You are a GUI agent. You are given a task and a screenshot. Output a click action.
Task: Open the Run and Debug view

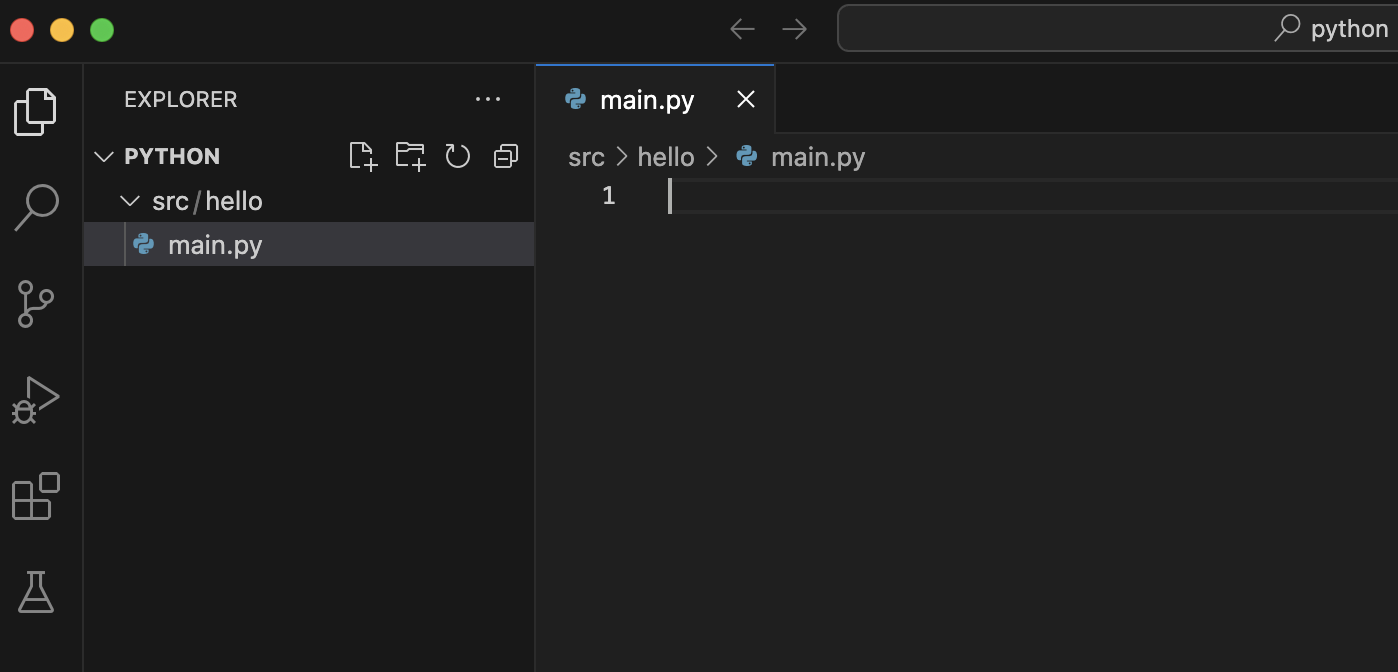(36, 400)
